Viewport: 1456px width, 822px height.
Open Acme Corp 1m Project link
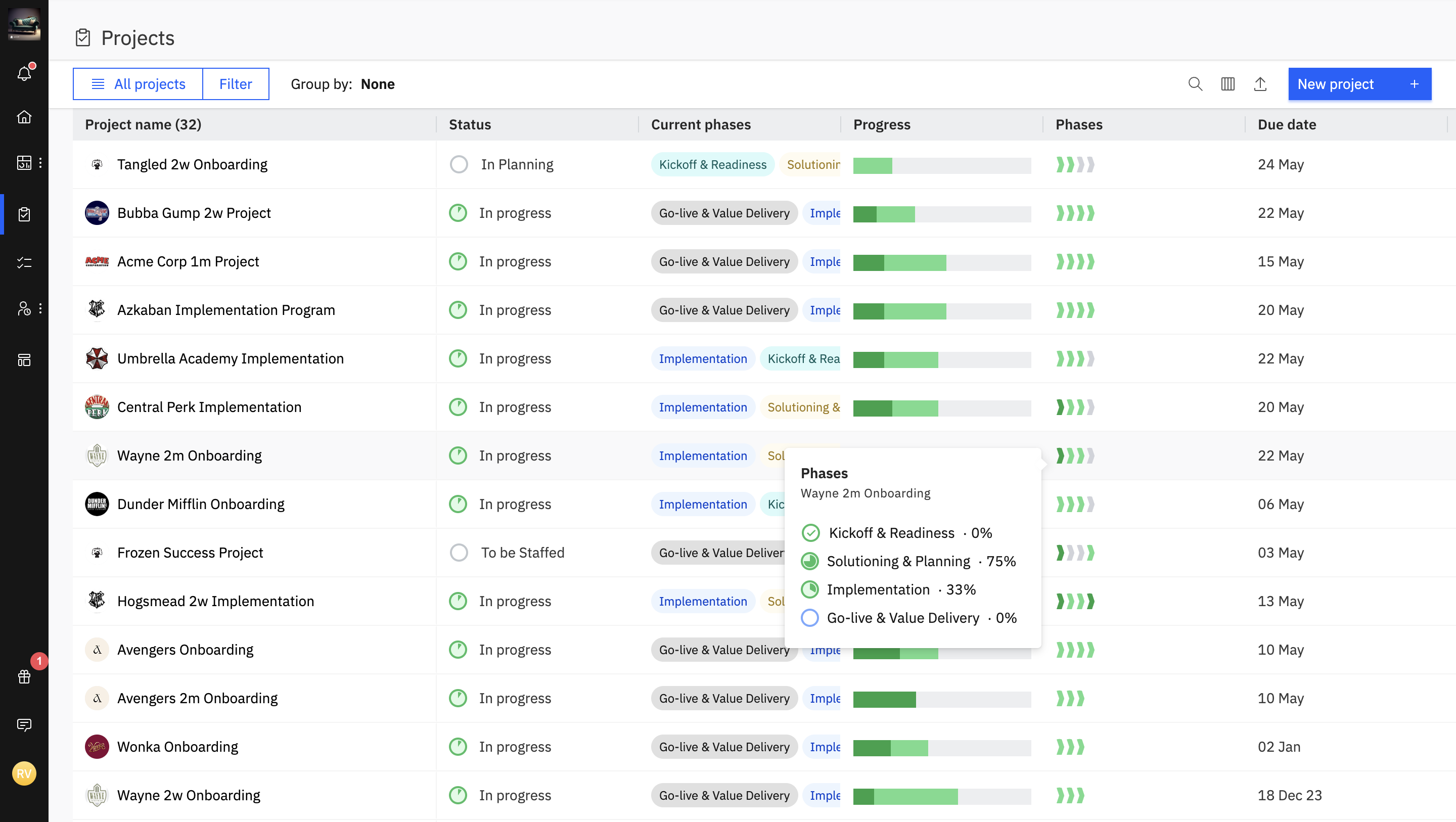(x=188, y=262)
